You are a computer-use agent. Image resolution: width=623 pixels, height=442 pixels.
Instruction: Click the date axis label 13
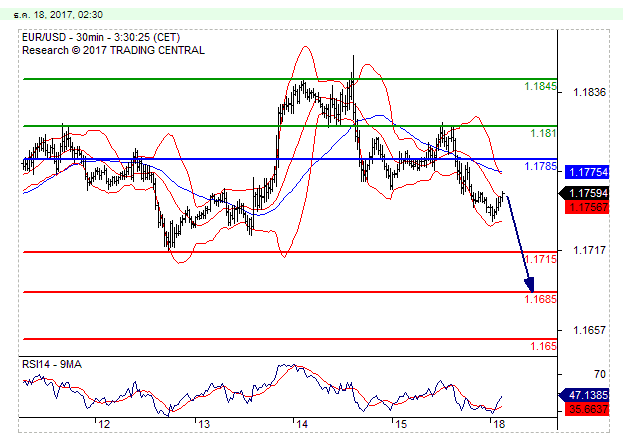[x=203, y=425]
